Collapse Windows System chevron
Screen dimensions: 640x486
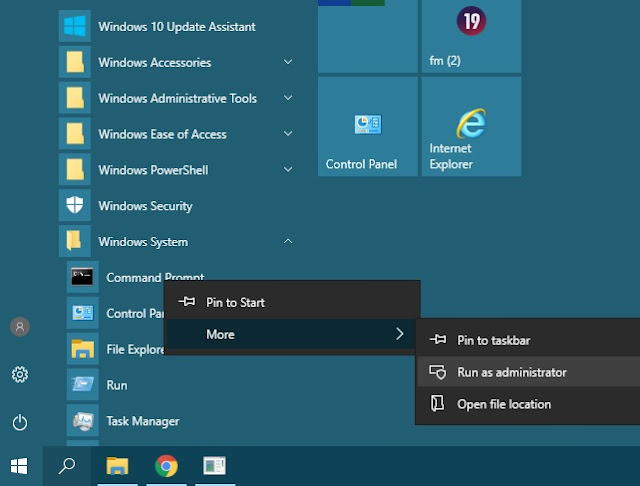(x=288, y=241)
